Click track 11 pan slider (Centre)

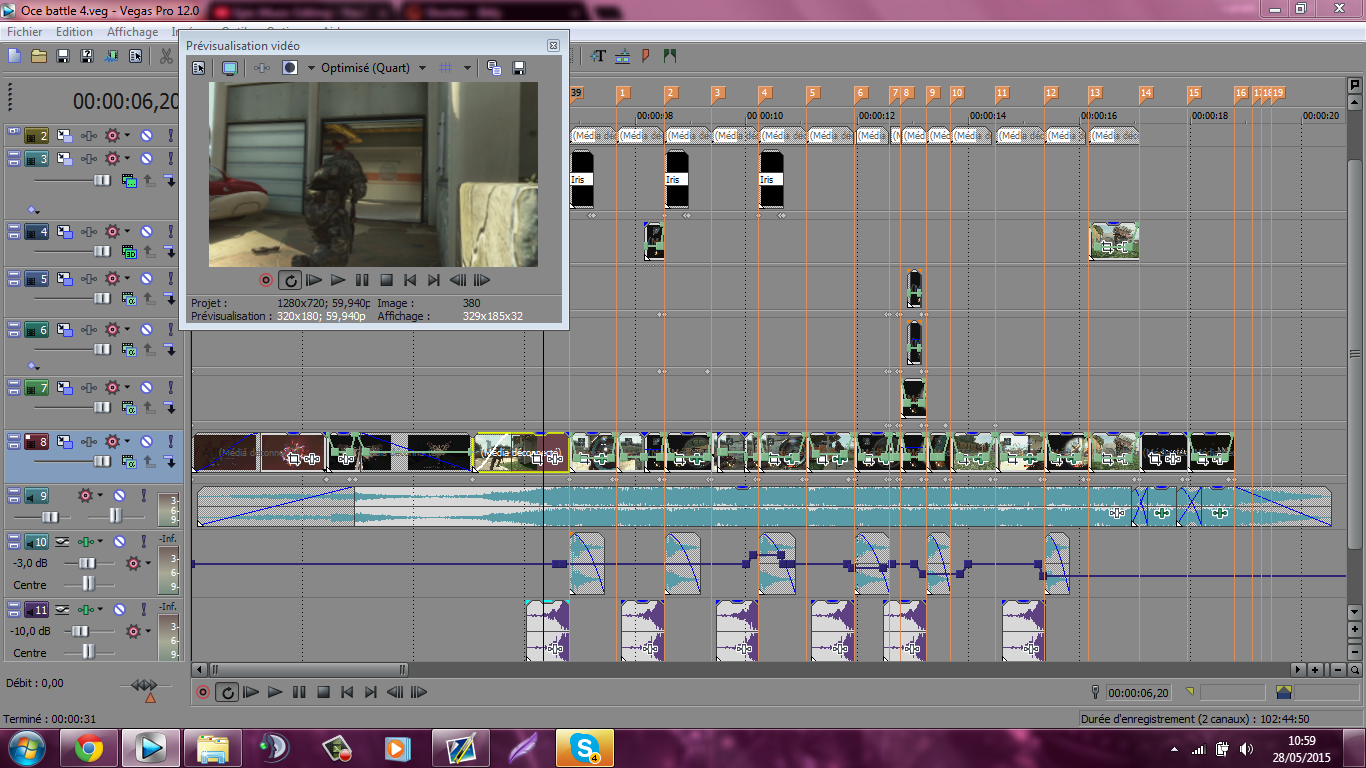(x=88, y=653)
